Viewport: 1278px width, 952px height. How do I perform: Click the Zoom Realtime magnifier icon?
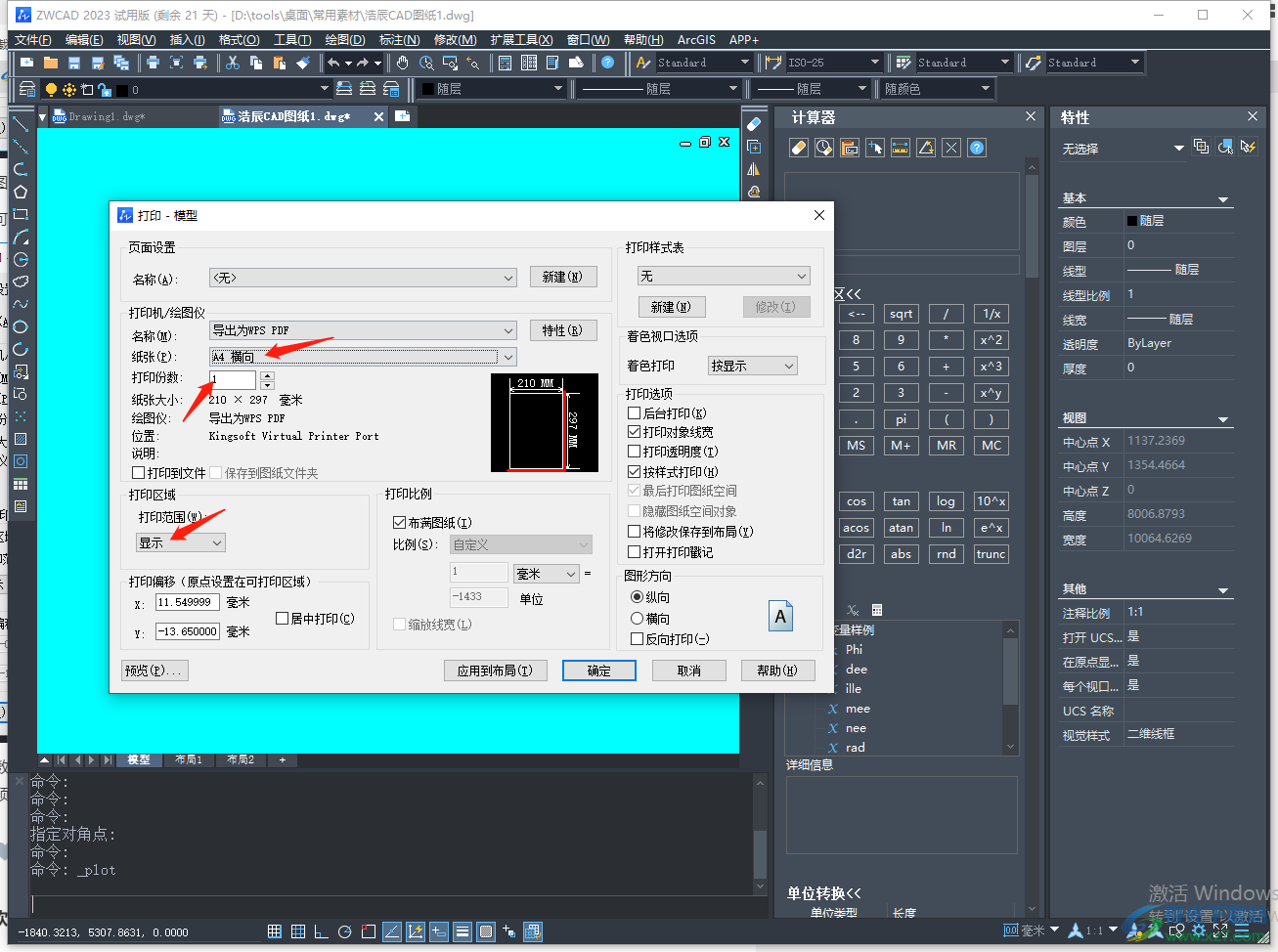tap(426, 63)
